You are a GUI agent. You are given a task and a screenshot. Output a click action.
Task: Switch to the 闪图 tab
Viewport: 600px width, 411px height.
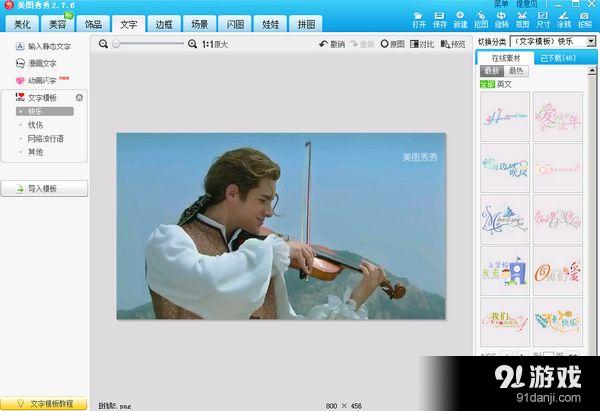pos(235,24)
